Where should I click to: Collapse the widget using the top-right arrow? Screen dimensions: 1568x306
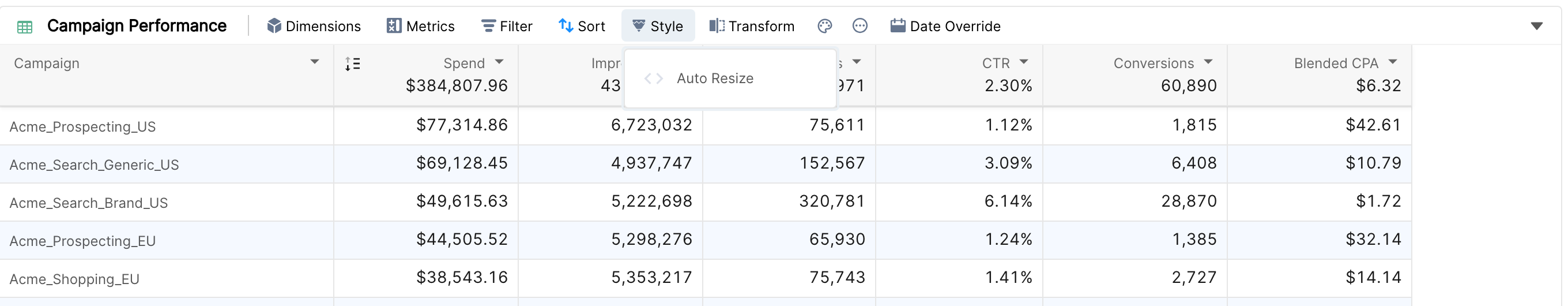coord(1537,26)
